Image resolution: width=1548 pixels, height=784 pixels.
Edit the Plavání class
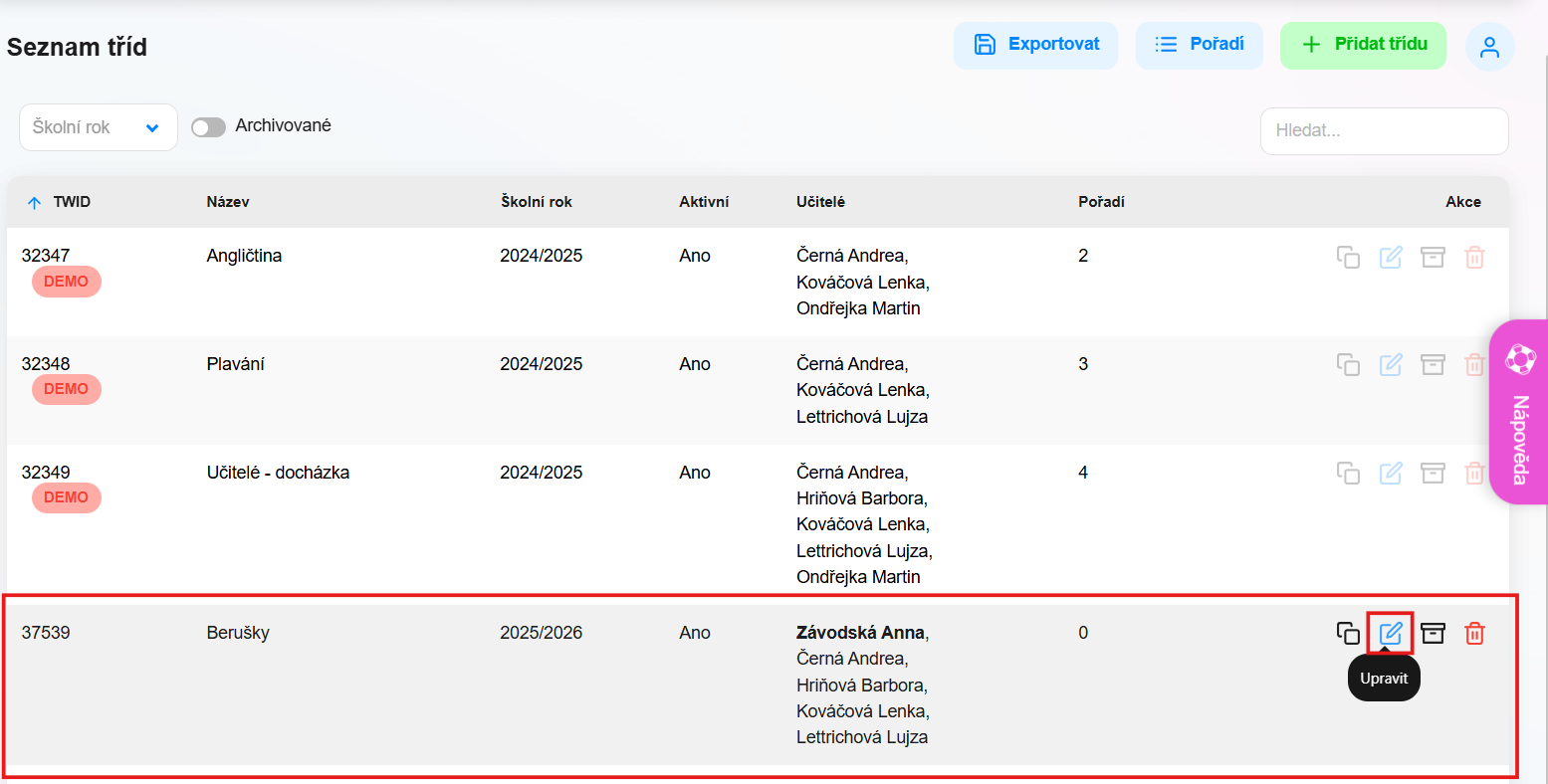tap(1391, 365)
